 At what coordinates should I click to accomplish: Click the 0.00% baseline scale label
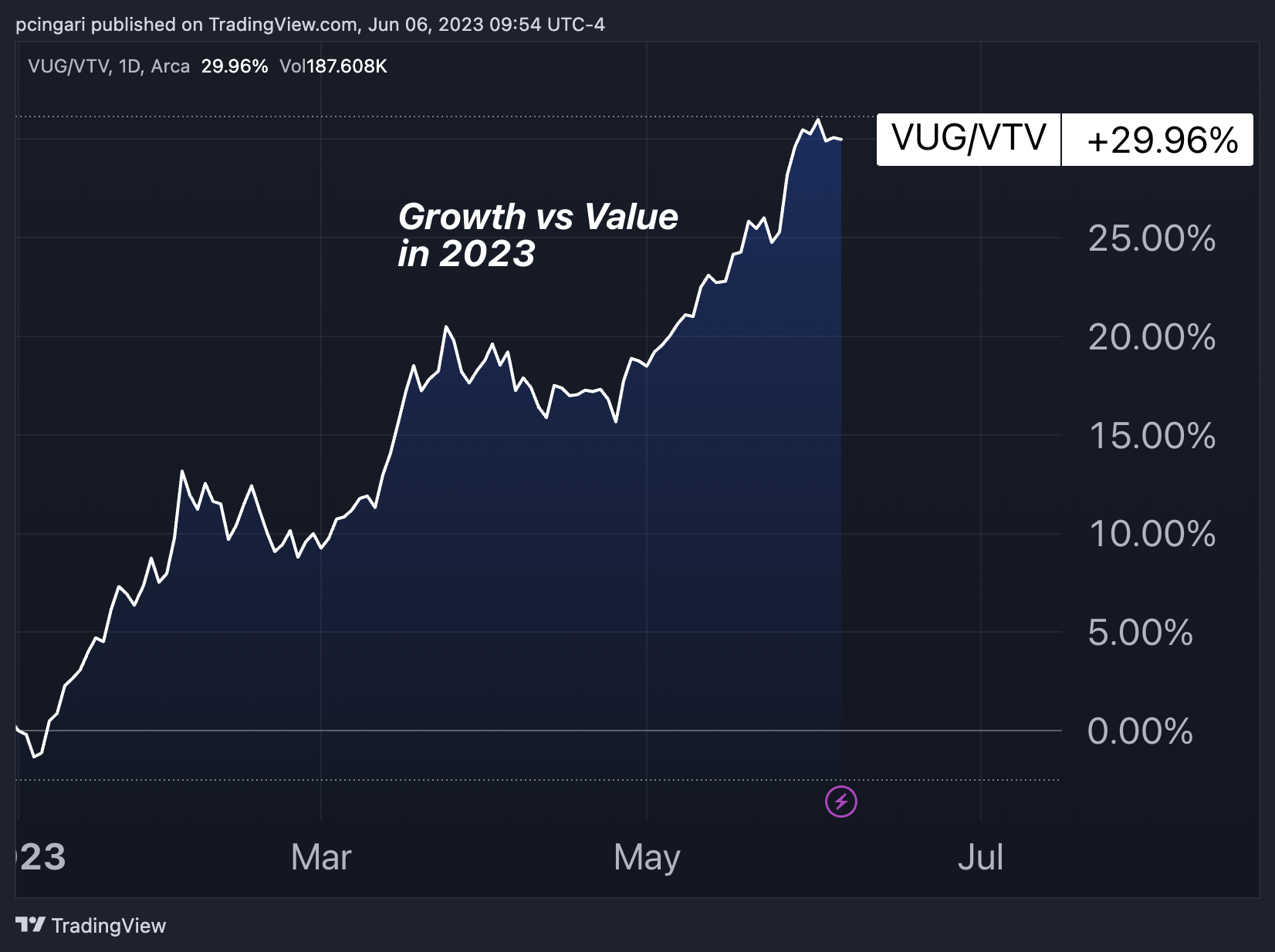(x=1140, y=731)
